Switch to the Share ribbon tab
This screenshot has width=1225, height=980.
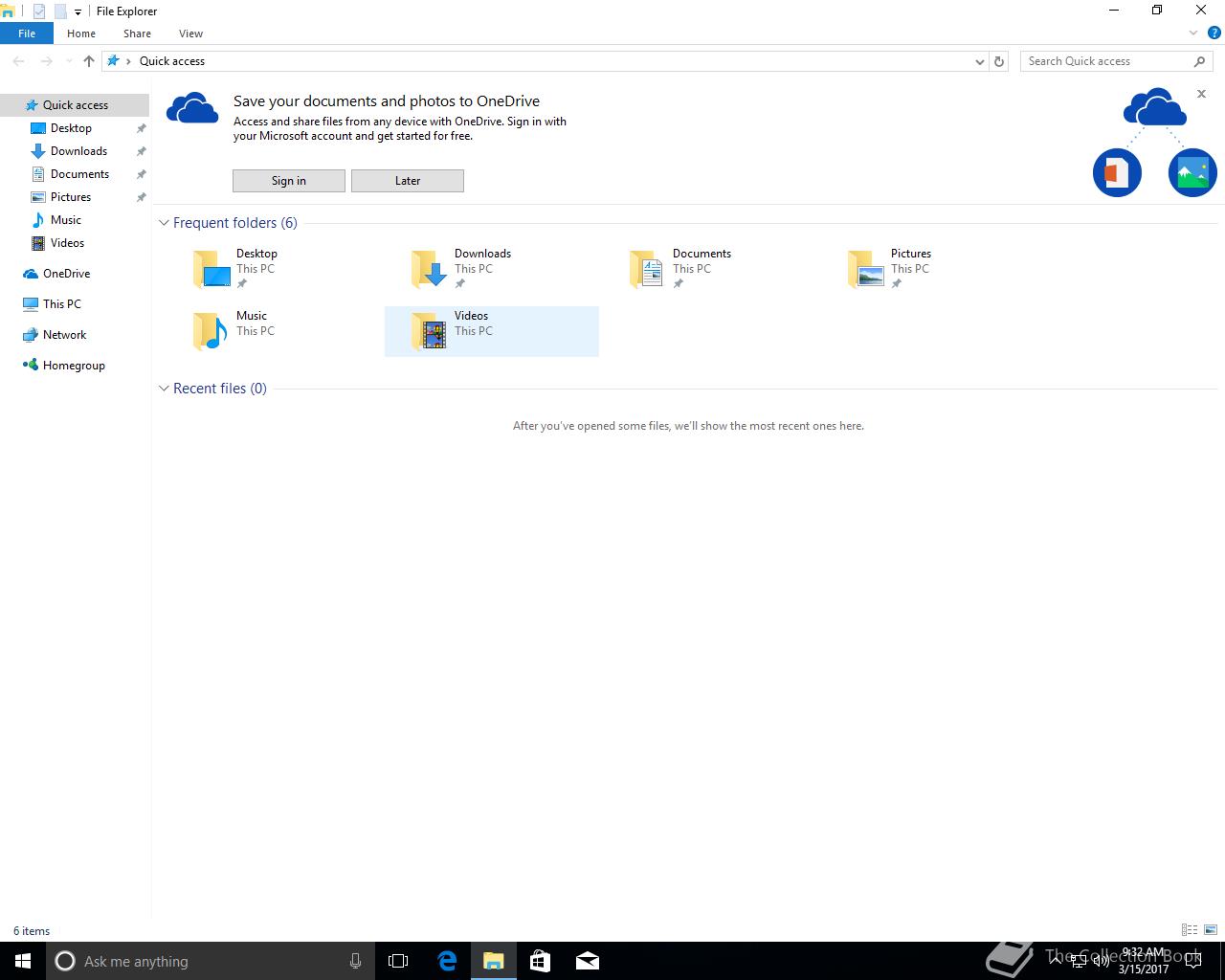click(x=137, y=33)
